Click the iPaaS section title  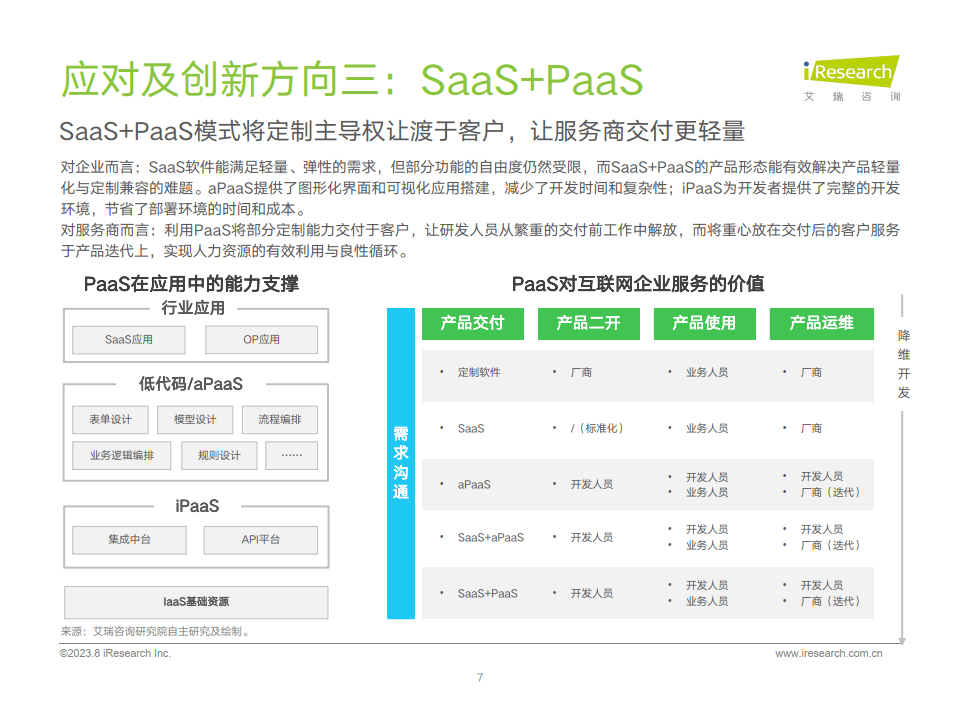pyautogui.click(x=197, y=506)
